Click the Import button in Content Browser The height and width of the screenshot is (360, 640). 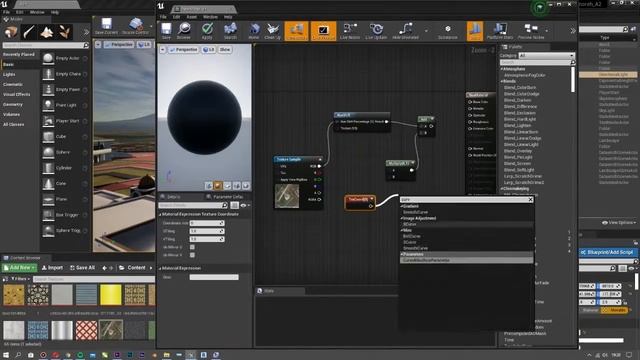52,268
